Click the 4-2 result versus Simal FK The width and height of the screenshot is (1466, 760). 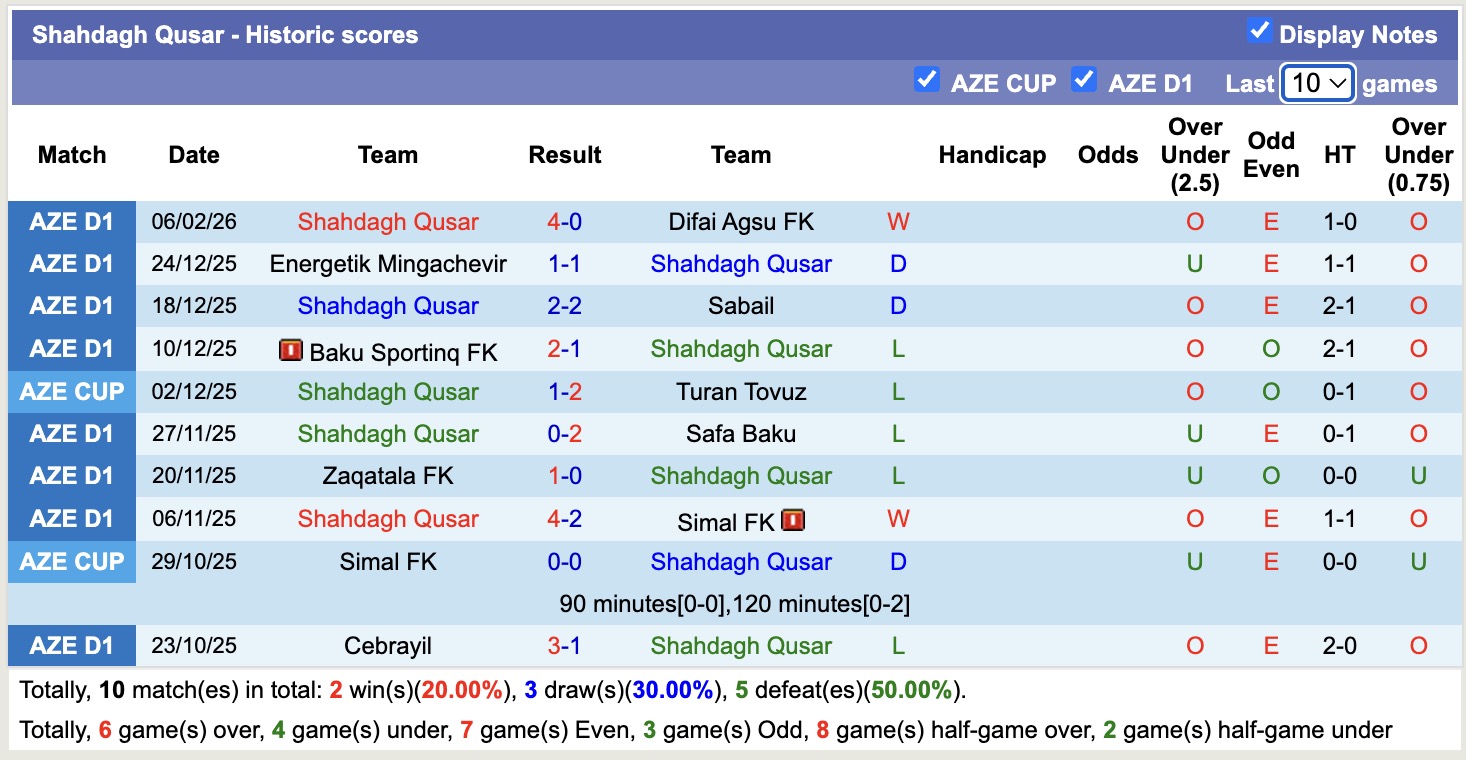[x=564, y=519]
